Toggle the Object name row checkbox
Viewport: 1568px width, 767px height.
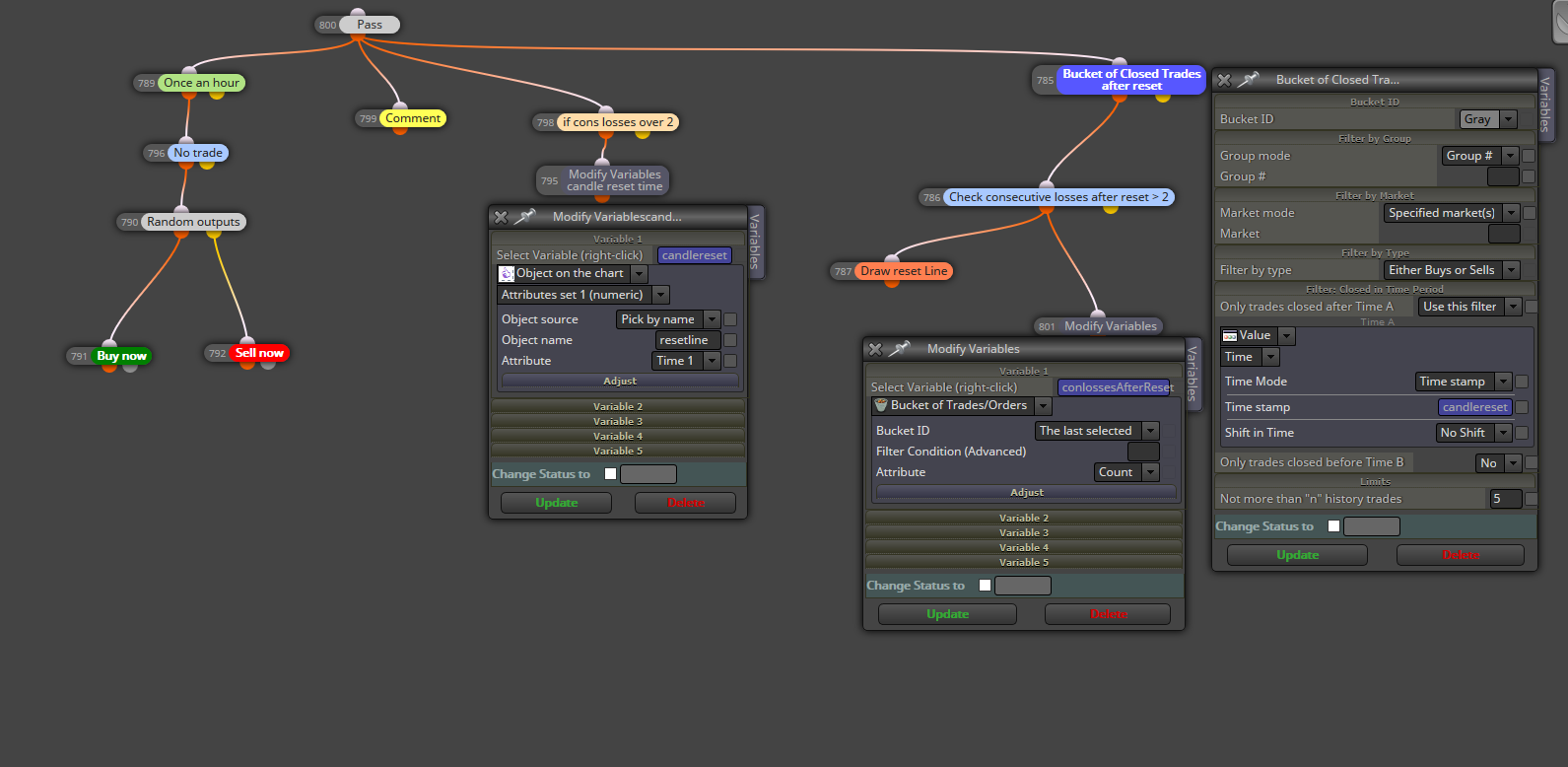point(730,340)
